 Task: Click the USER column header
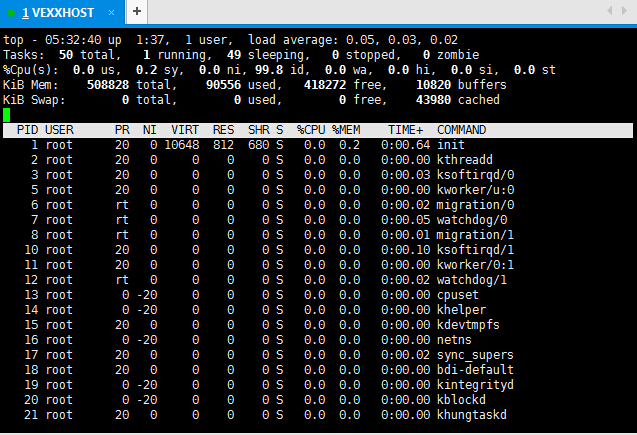pyautogui.click(x=59, y=130)
